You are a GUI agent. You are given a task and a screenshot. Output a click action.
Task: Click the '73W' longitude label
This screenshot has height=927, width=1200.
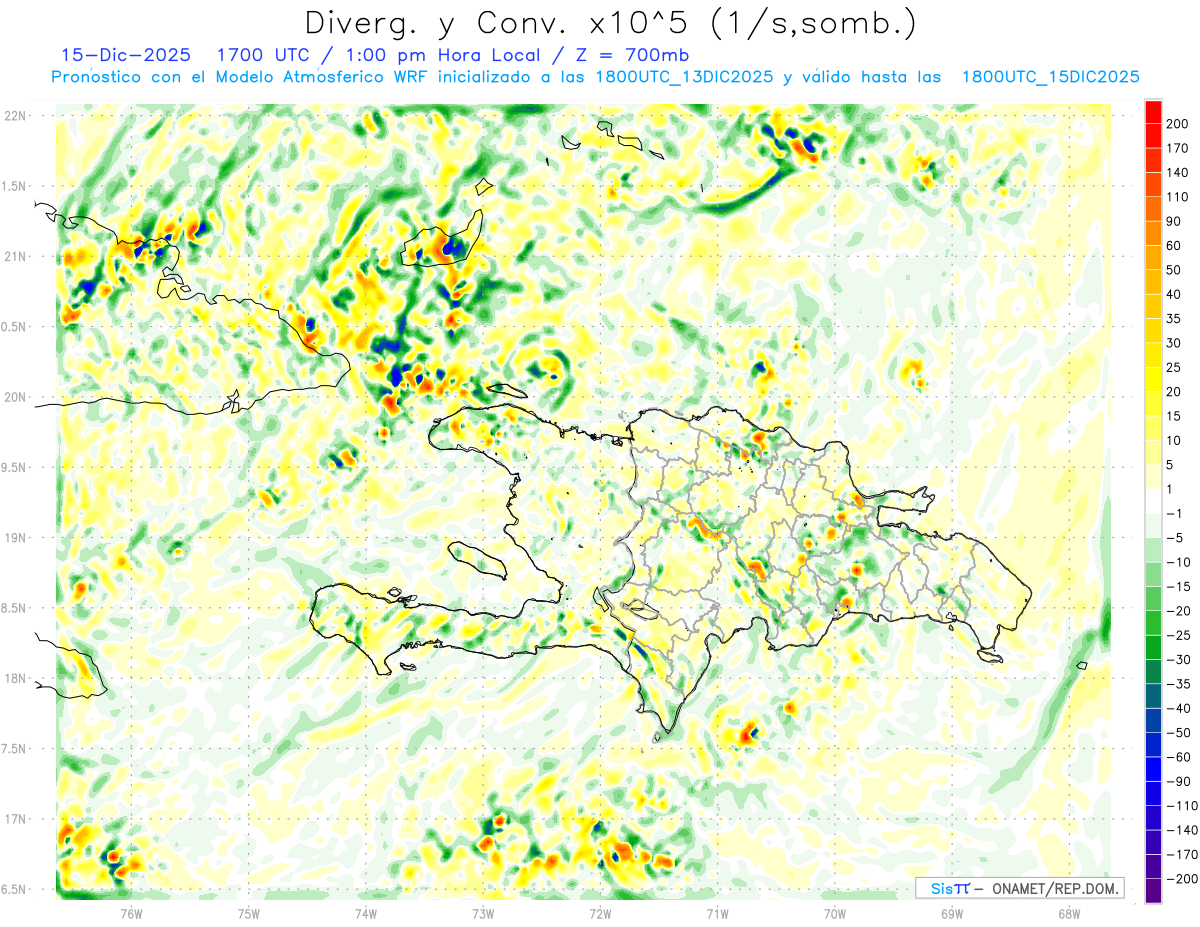[x=483, y=913]
